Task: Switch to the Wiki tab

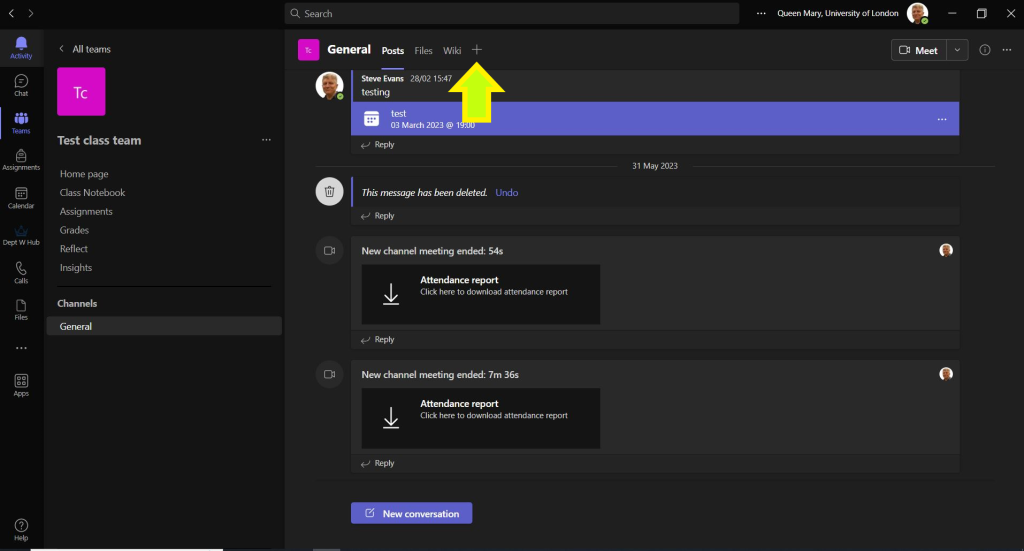Action: pos(452,50)
